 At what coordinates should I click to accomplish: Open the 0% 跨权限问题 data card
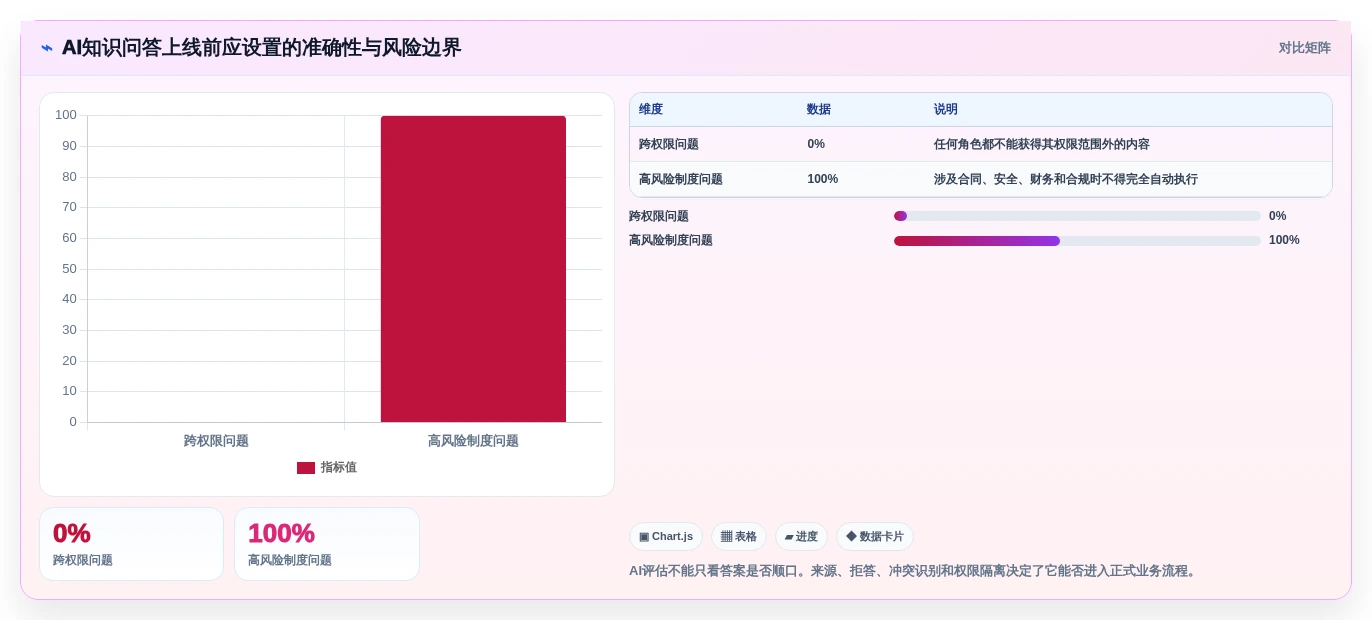(131, 544)
